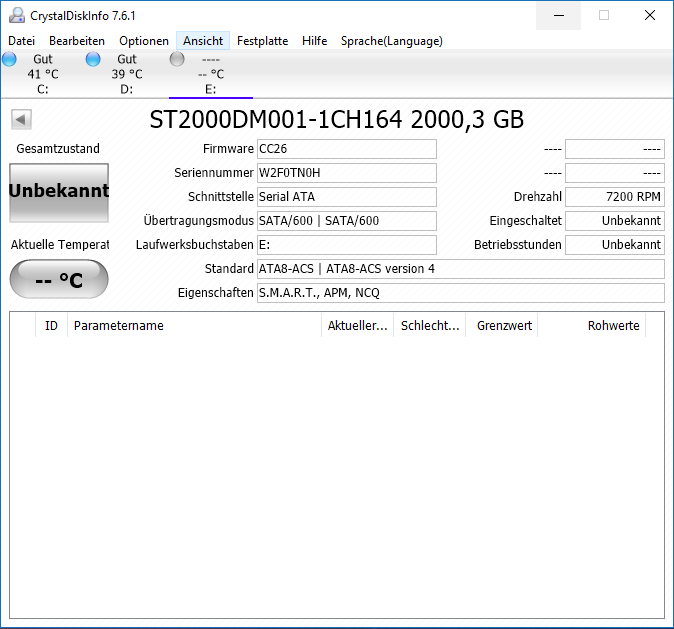
Task: Click the Drehzahl field 7200 RPM
Action: pyautogui.click(x=615, y=197)
